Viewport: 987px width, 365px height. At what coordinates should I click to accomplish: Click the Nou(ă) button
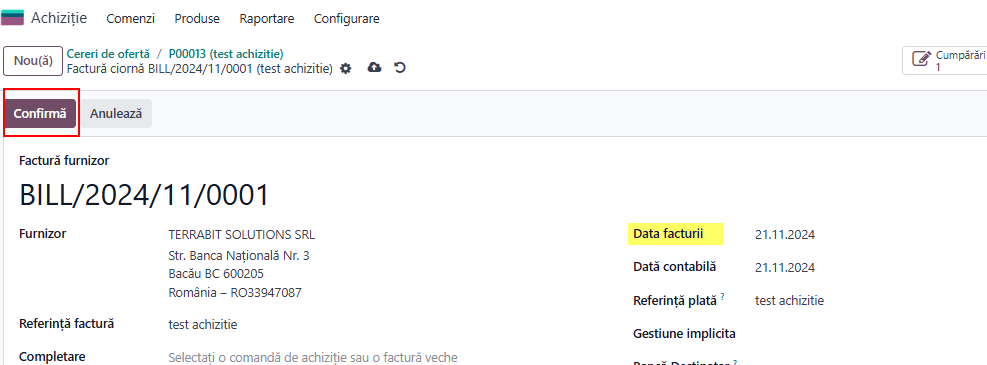click(x=33, y=61)
